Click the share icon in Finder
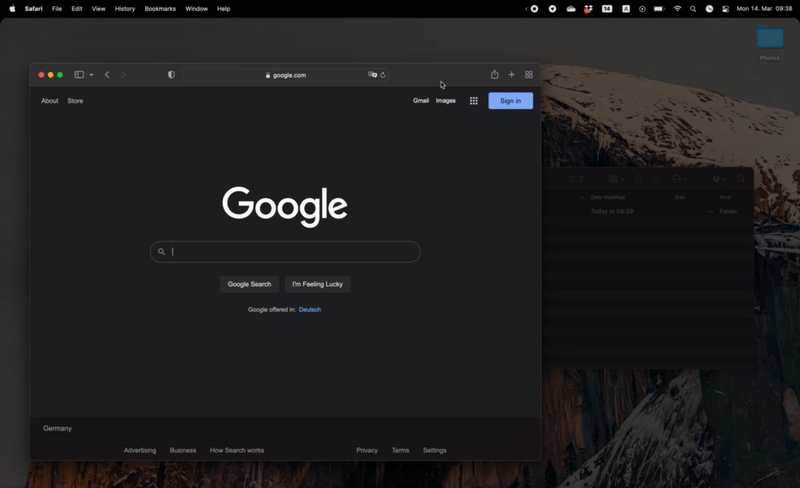This screenshot has height=488, width=800. click(x=639, y=179)
